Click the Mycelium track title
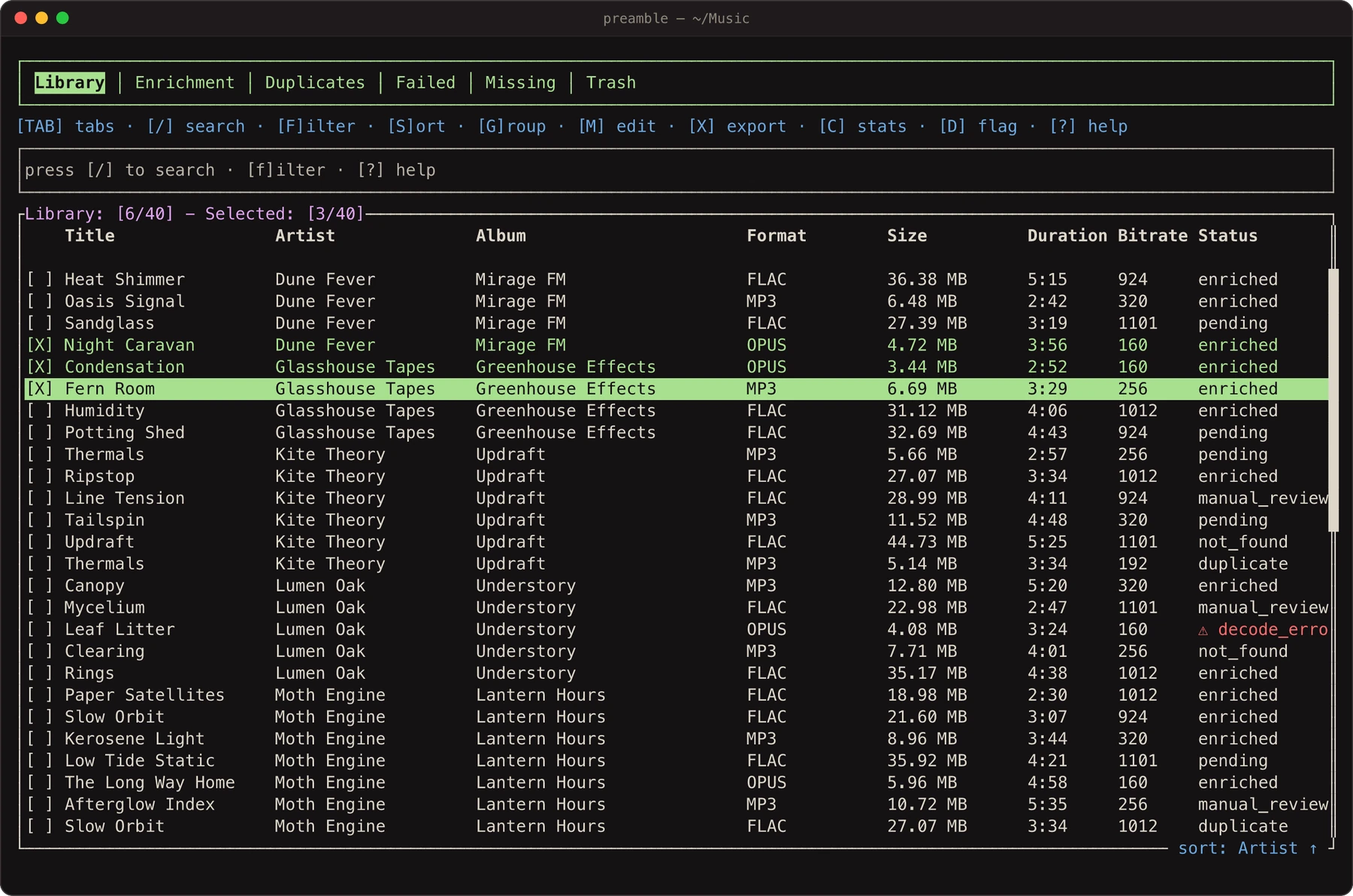The image size is (1353, 896). coord(104,607)
